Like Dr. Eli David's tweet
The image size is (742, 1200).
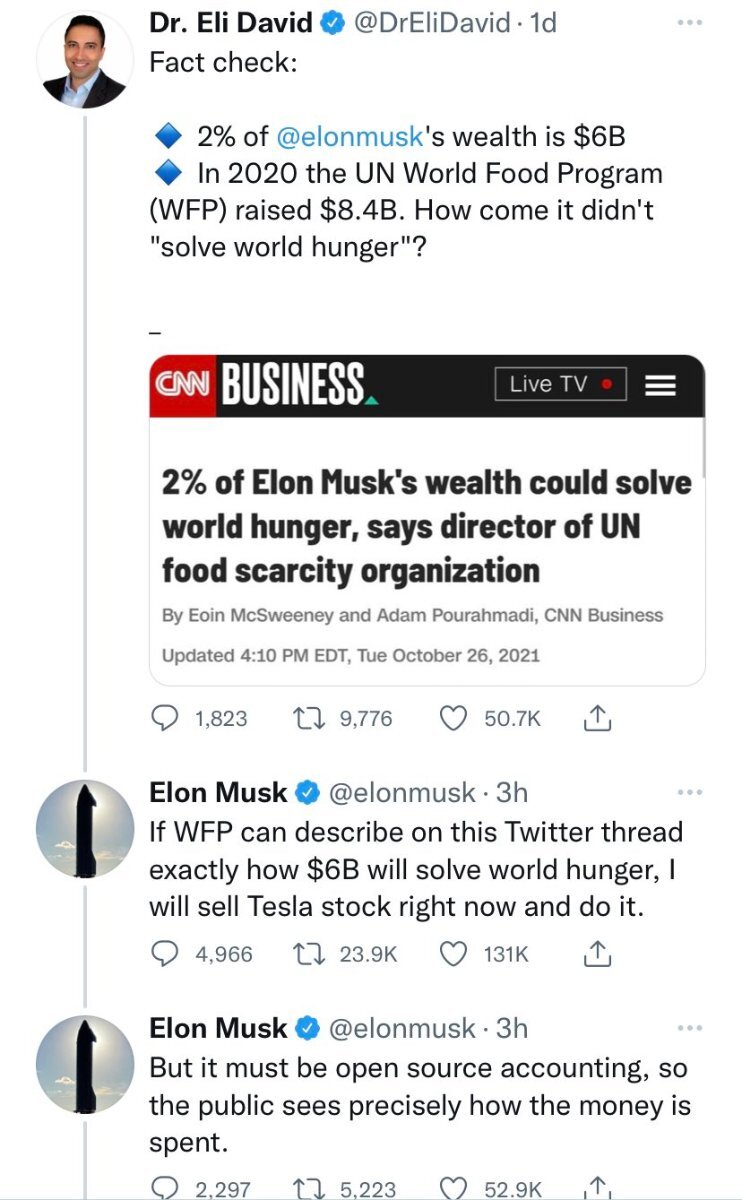pyautogui.click(x=454, y=718)
